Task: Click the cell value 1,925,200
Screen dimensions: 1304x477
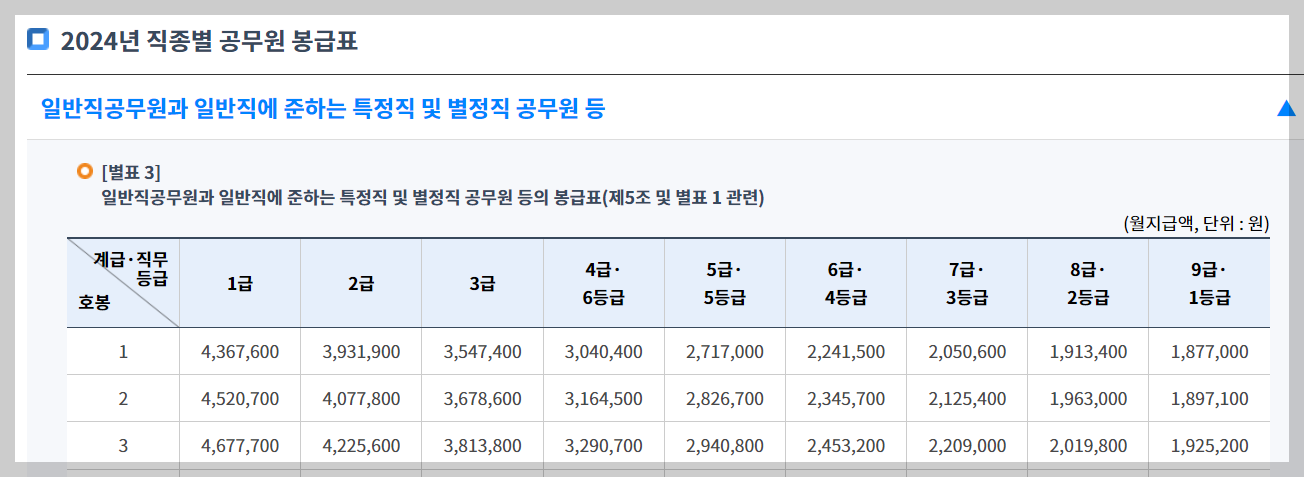Action: click(x=1209, y=446)
